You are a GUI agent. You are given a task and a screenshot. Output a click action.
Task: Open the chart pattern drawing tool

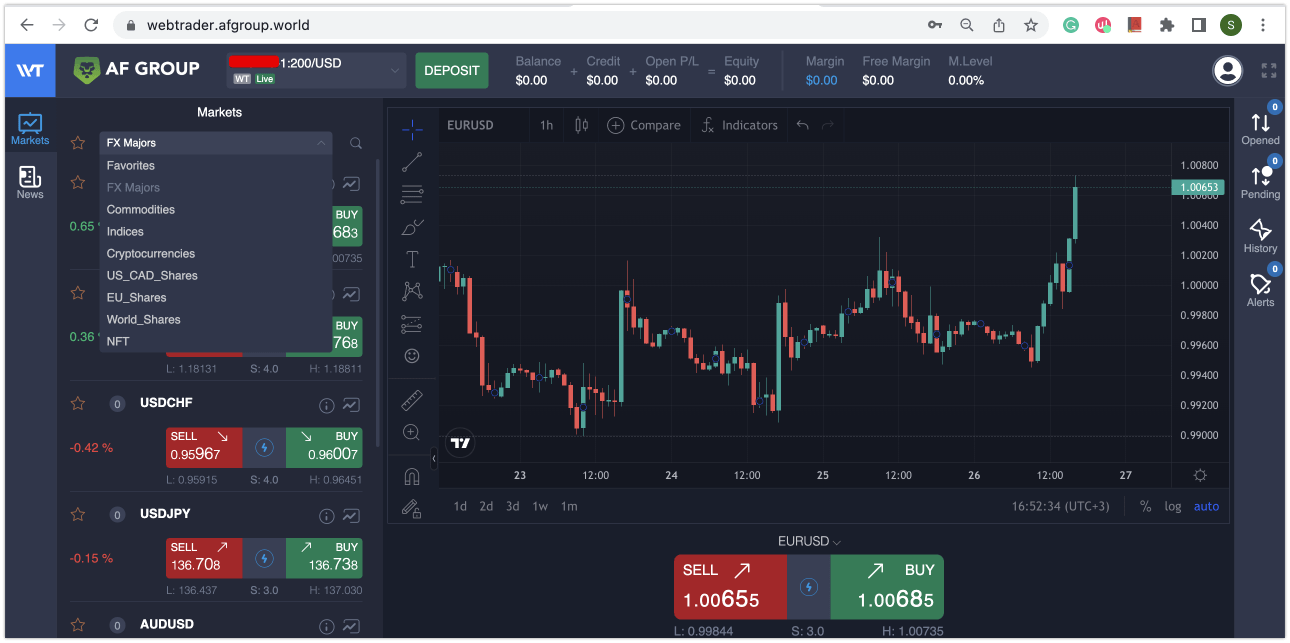412,291
